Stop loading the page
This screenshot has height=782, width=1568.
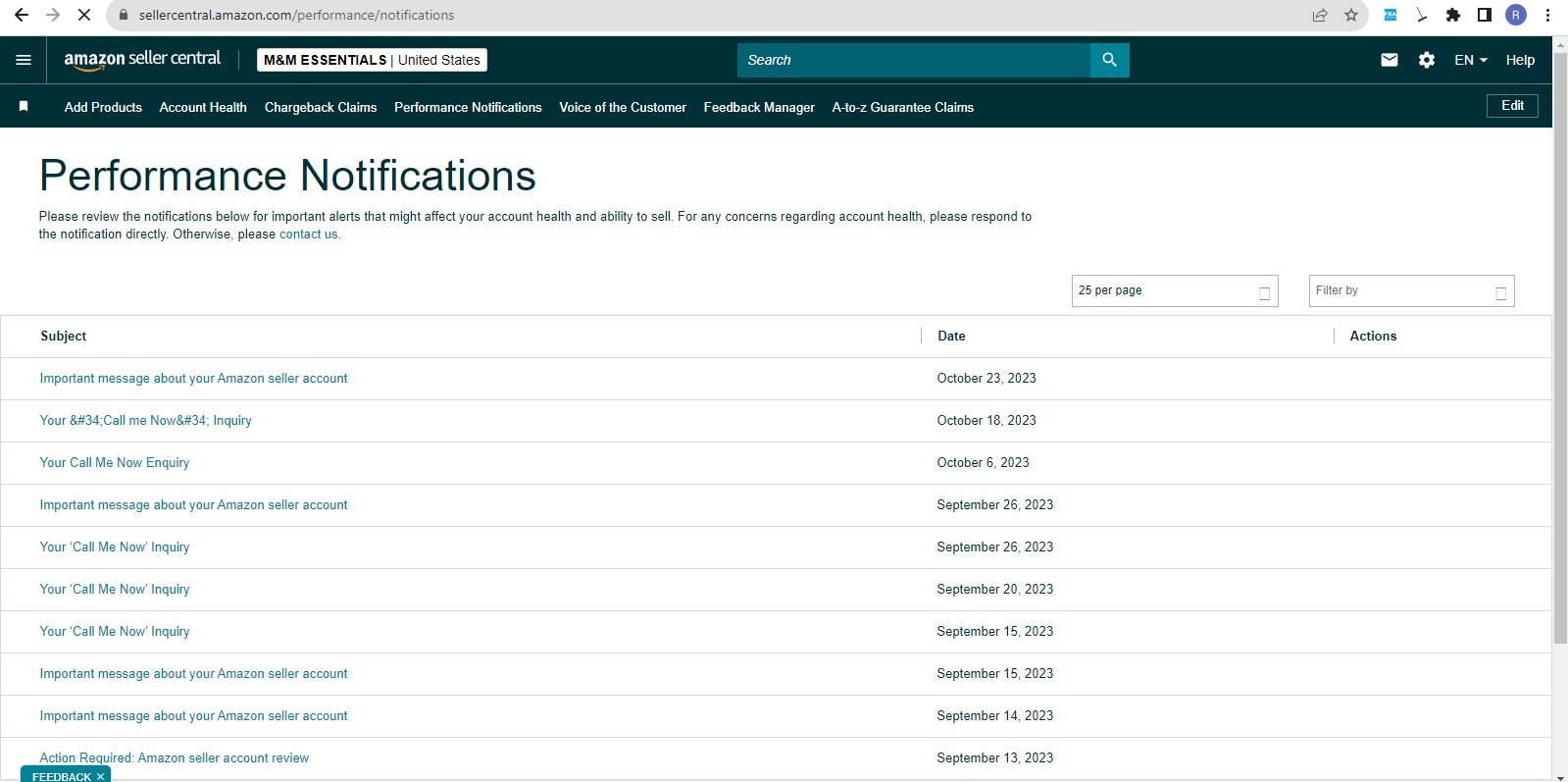pyautogui.click(x=84, y=15)
